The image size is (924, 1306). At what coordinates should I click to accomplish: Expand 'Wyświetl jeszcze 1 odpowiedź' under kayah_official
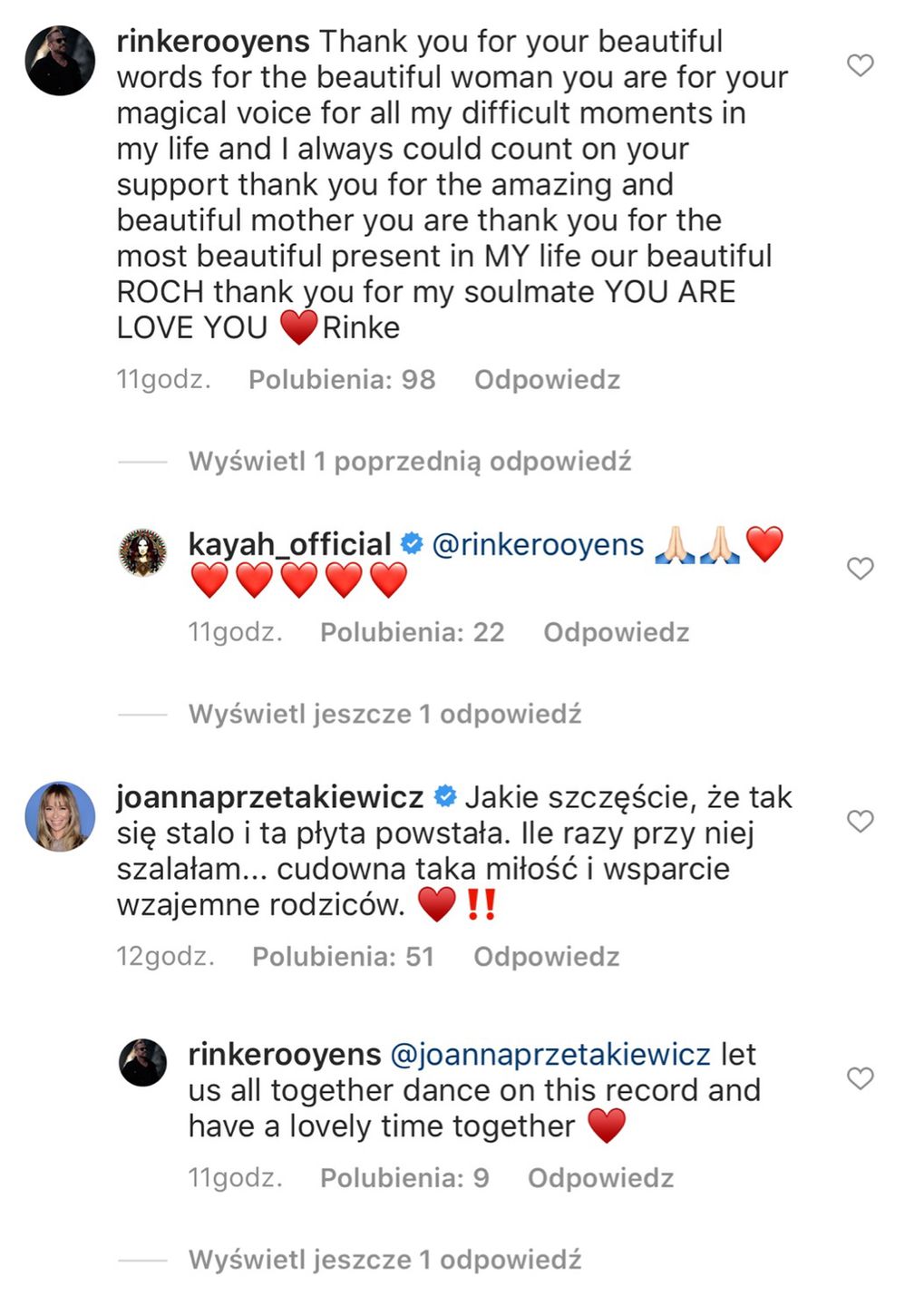coord(384,715)
